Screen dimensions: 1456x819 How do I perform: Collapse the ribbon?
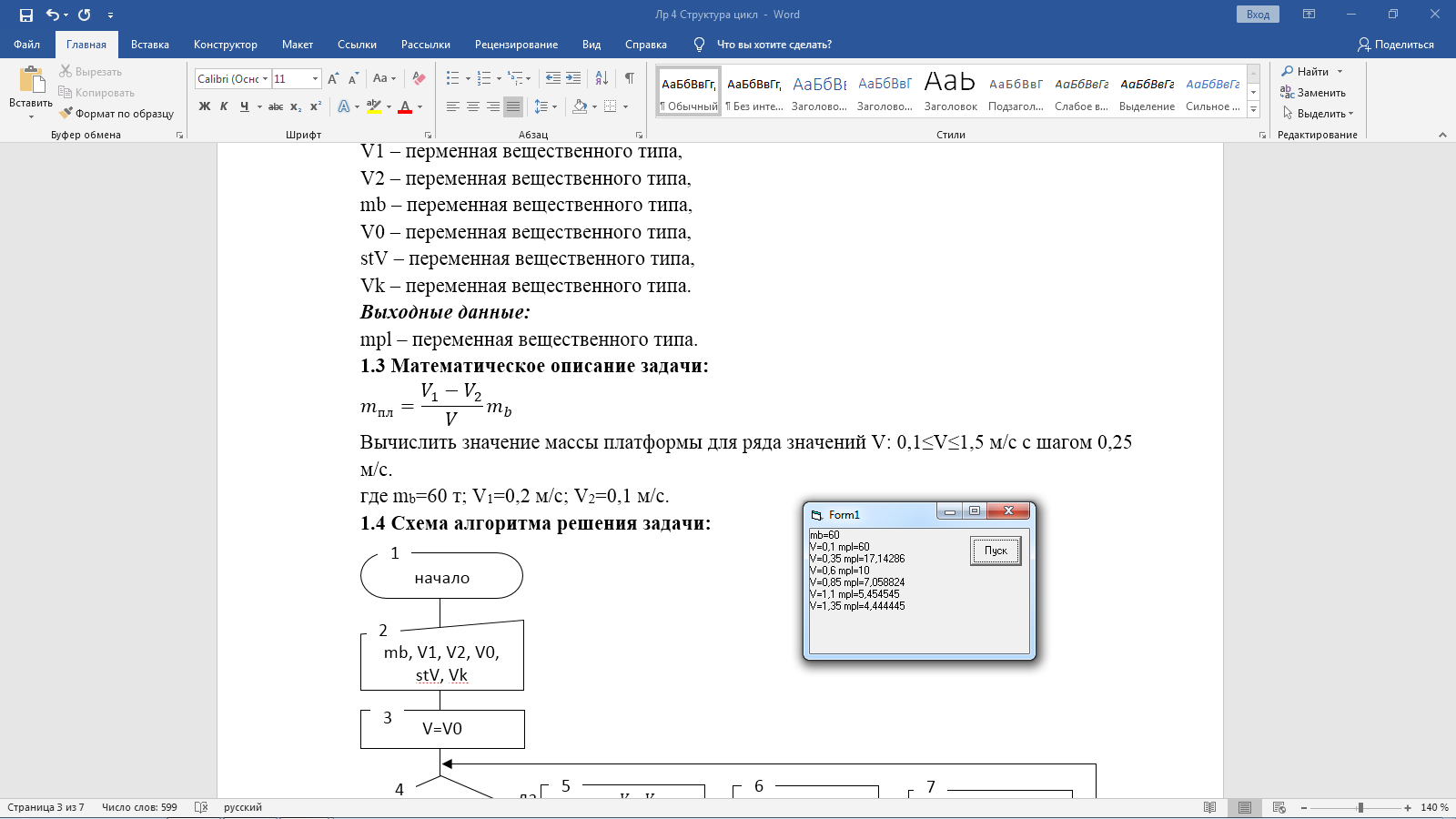point(1442,135)
